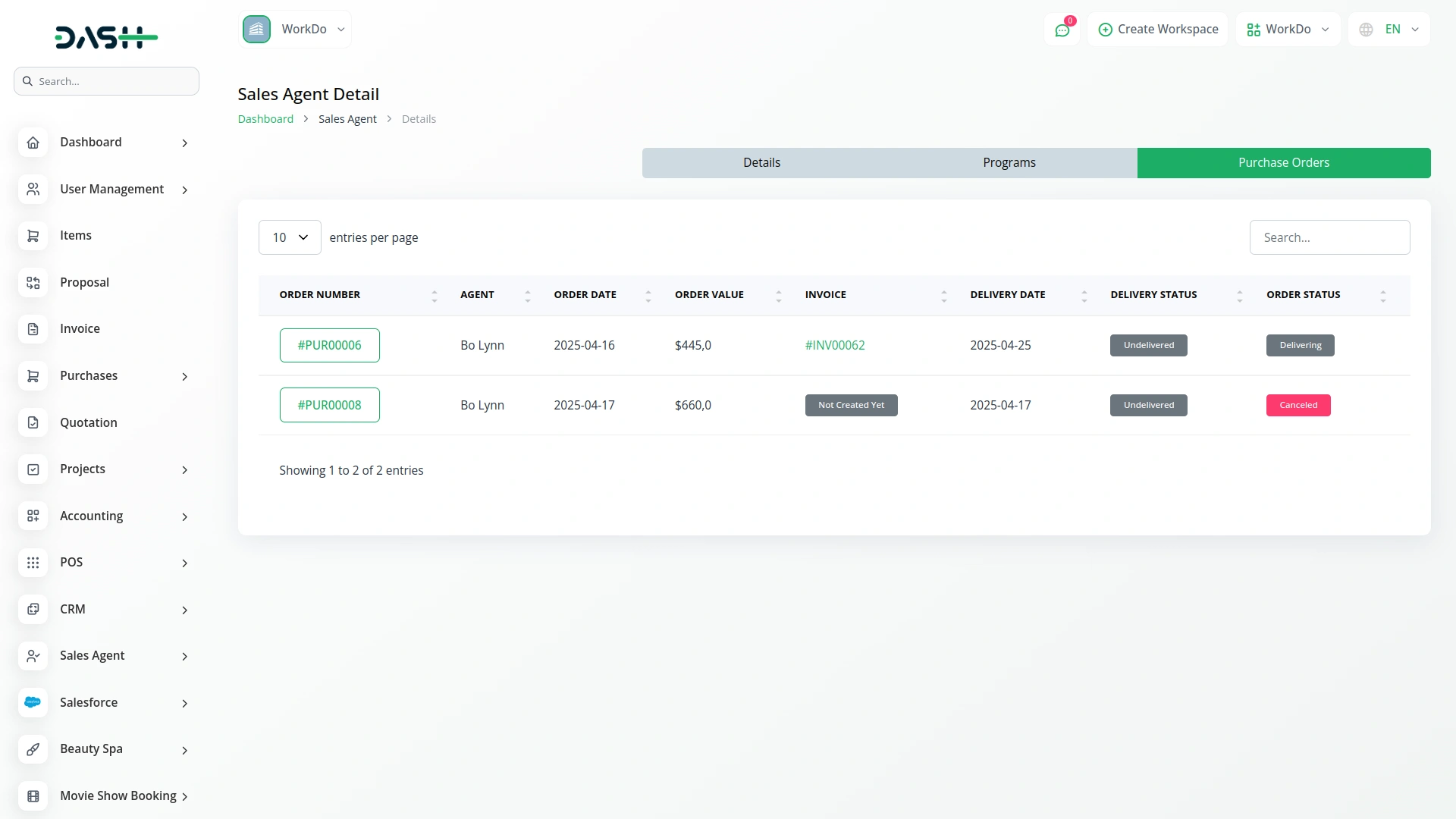
Task: Switch to the Details tab
Action: coord(761,163)
